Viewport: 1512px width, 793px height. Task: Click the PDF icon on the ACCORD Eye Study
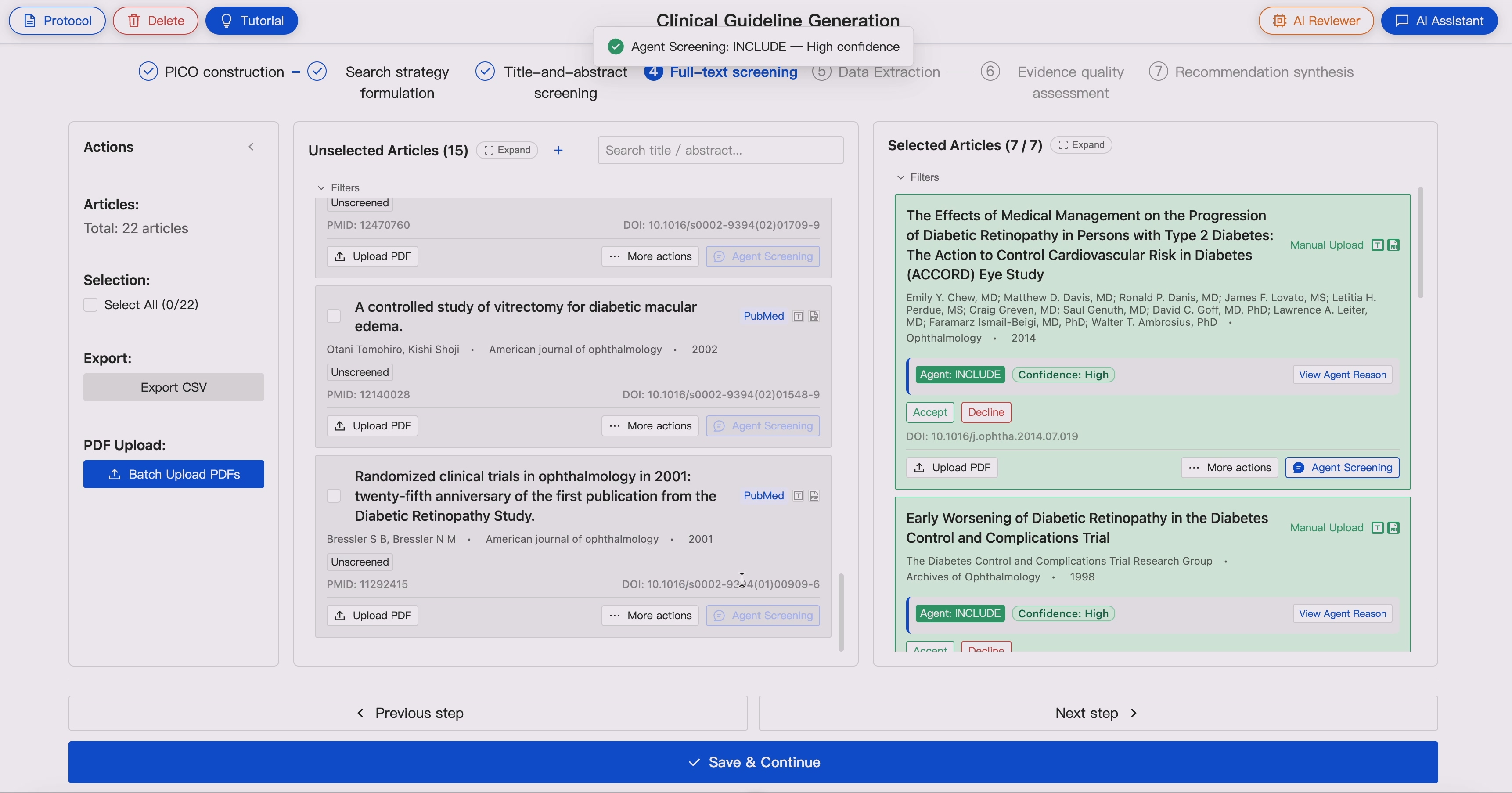pos(1393,245)
